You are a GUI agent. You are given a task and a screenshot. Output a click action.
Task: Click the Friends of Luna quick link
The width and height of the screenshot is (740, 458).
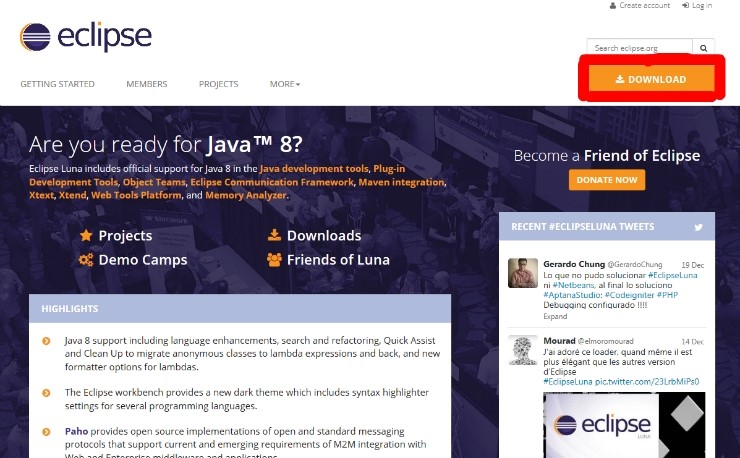coord(338,260)
